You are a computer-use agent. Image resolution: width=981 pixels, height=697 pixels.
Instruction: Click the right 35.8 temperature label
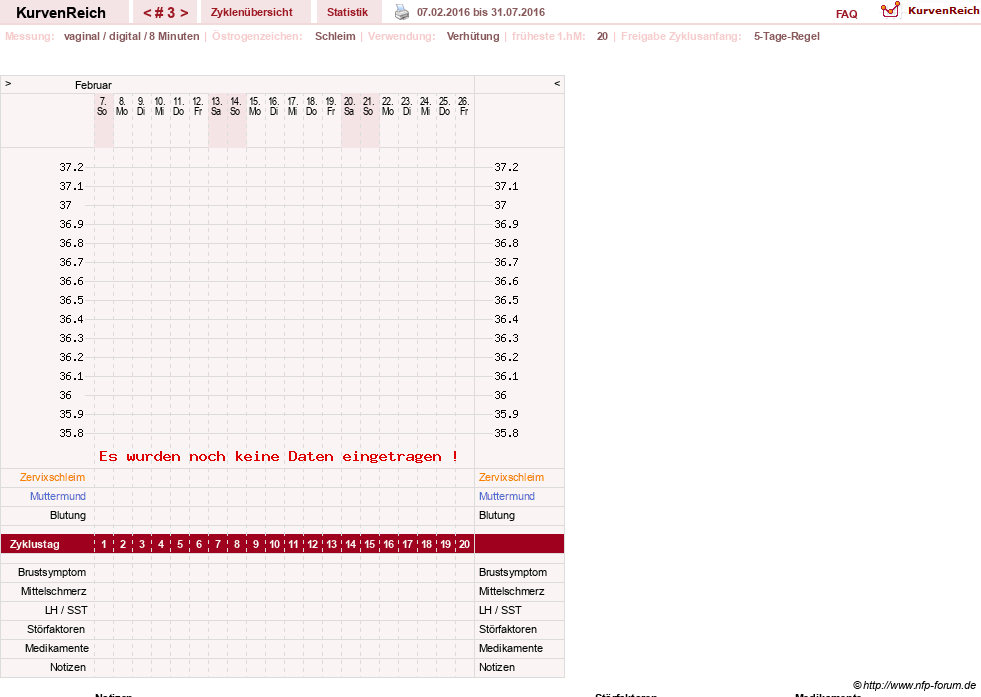506,433
